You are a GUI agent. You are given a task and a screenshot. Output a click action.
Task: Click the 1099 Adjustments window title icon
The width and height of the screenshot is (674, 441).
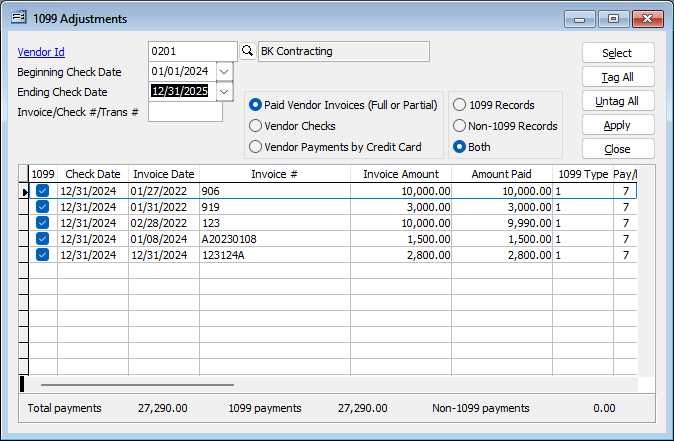pyautogui.click(x=18, y=18)
